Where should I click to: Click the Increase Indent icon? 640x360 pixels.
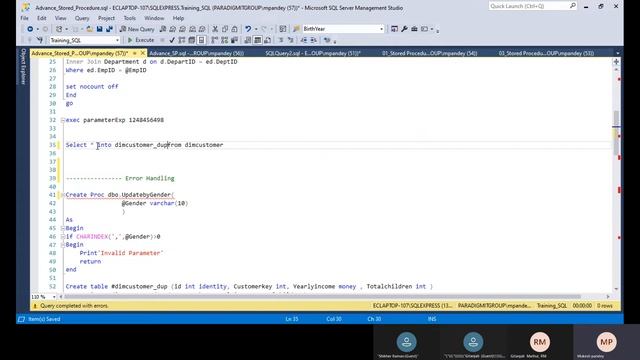(313, 40)
